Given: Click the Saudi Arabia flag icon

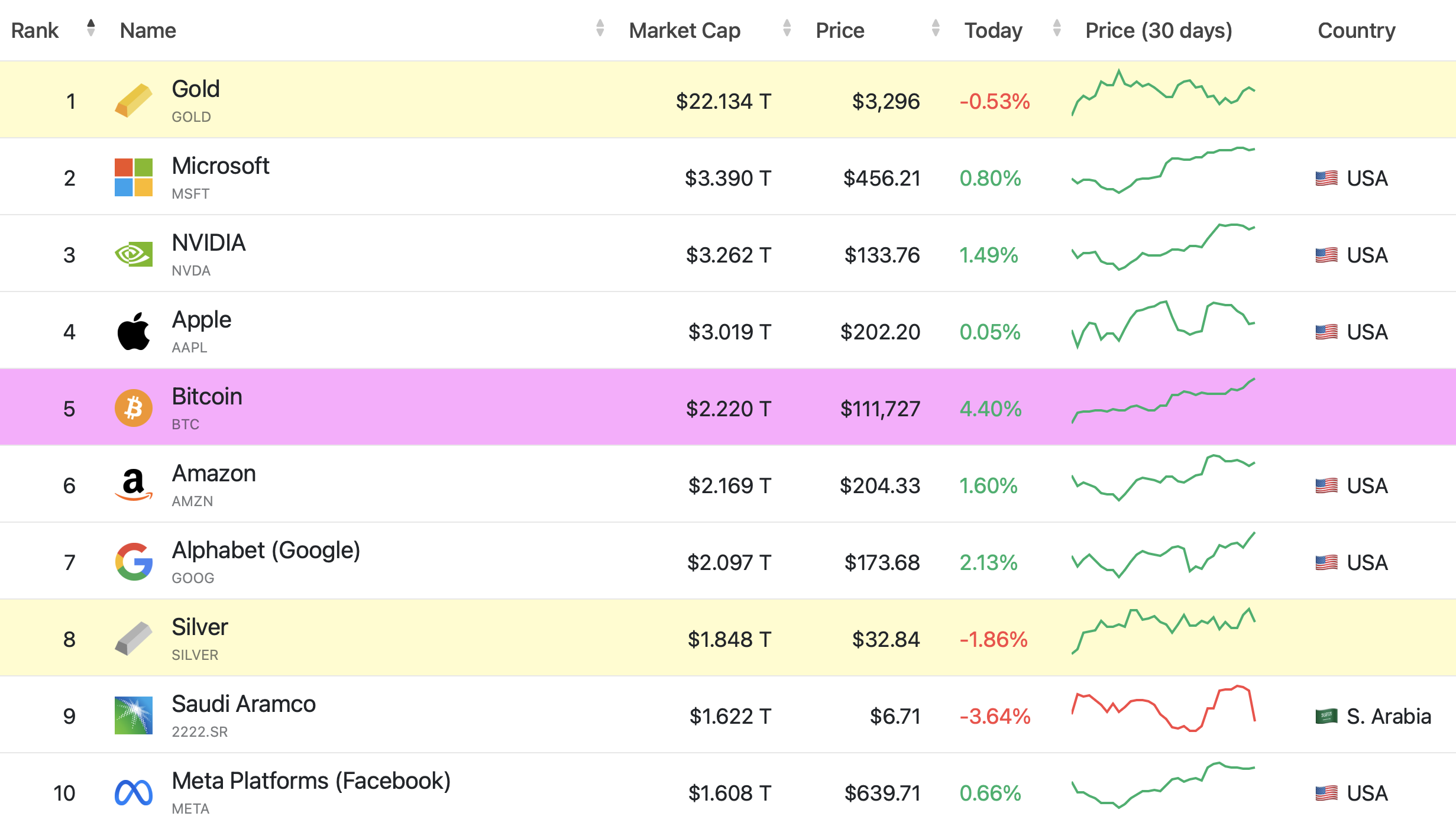Looking at the screenshot, I should coord(1326,716).
